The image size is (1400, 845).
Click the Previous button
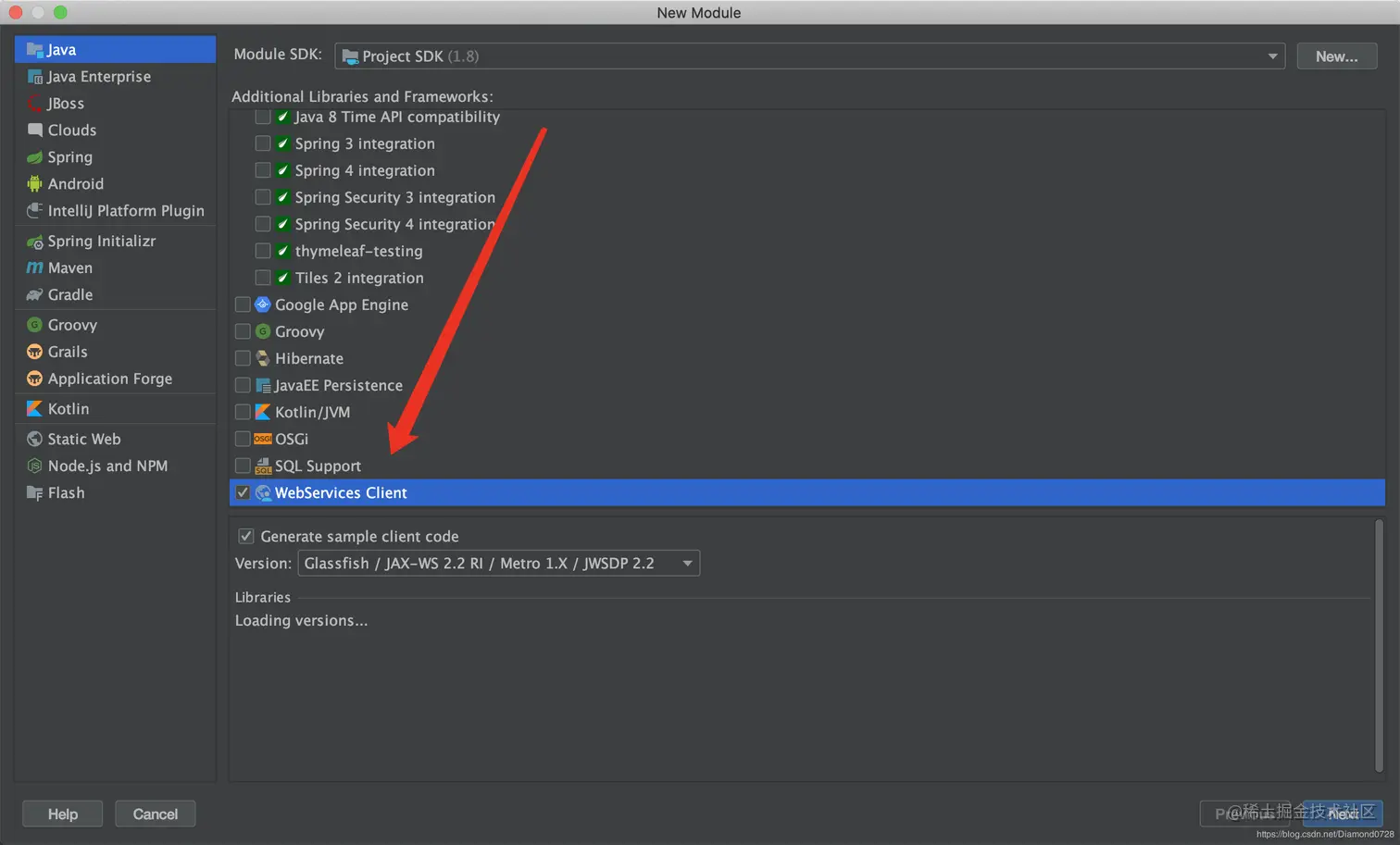click(x=1244, y=814)
